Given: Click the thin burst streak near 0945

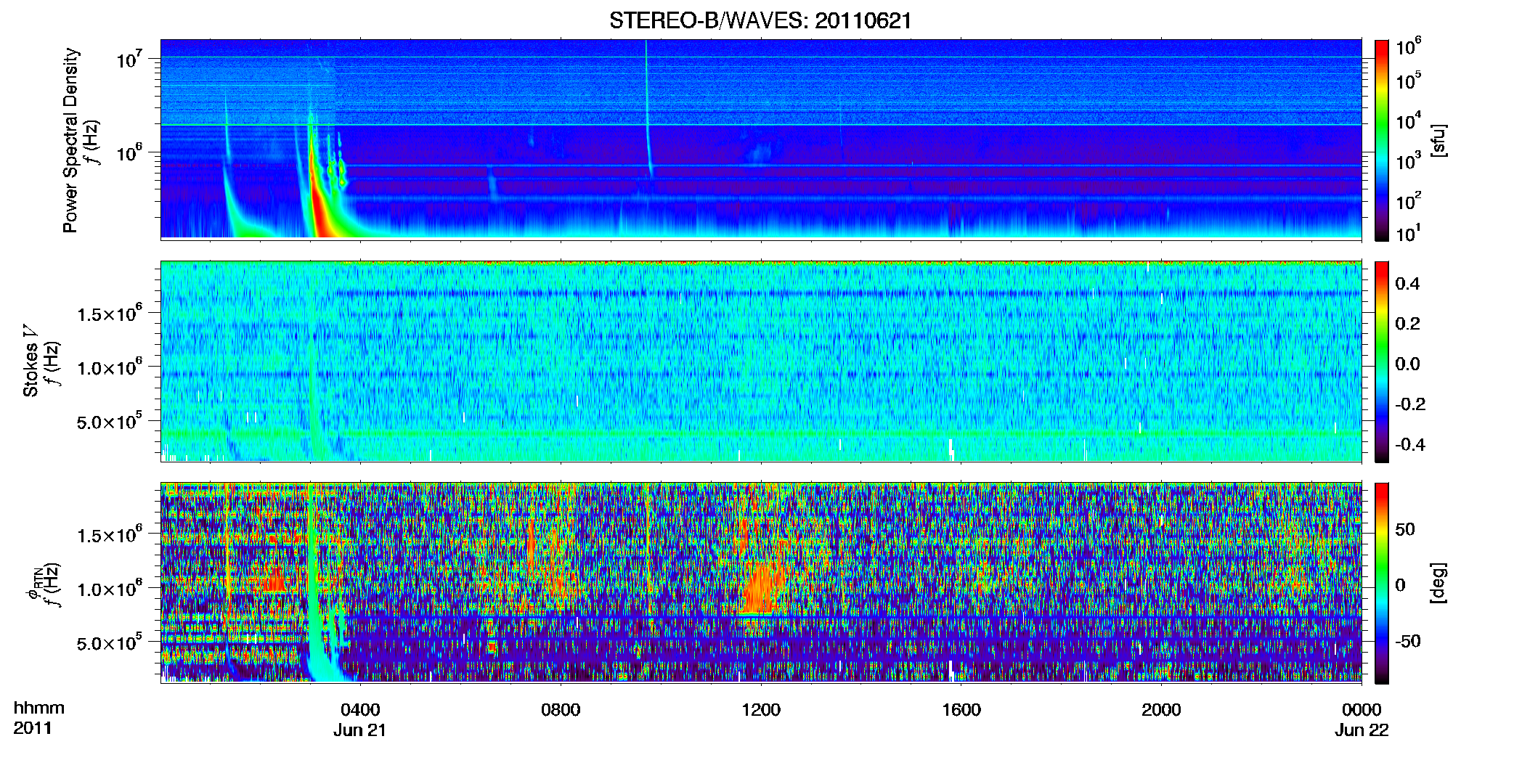Looking at the screenshot, I should coord(648,109).
